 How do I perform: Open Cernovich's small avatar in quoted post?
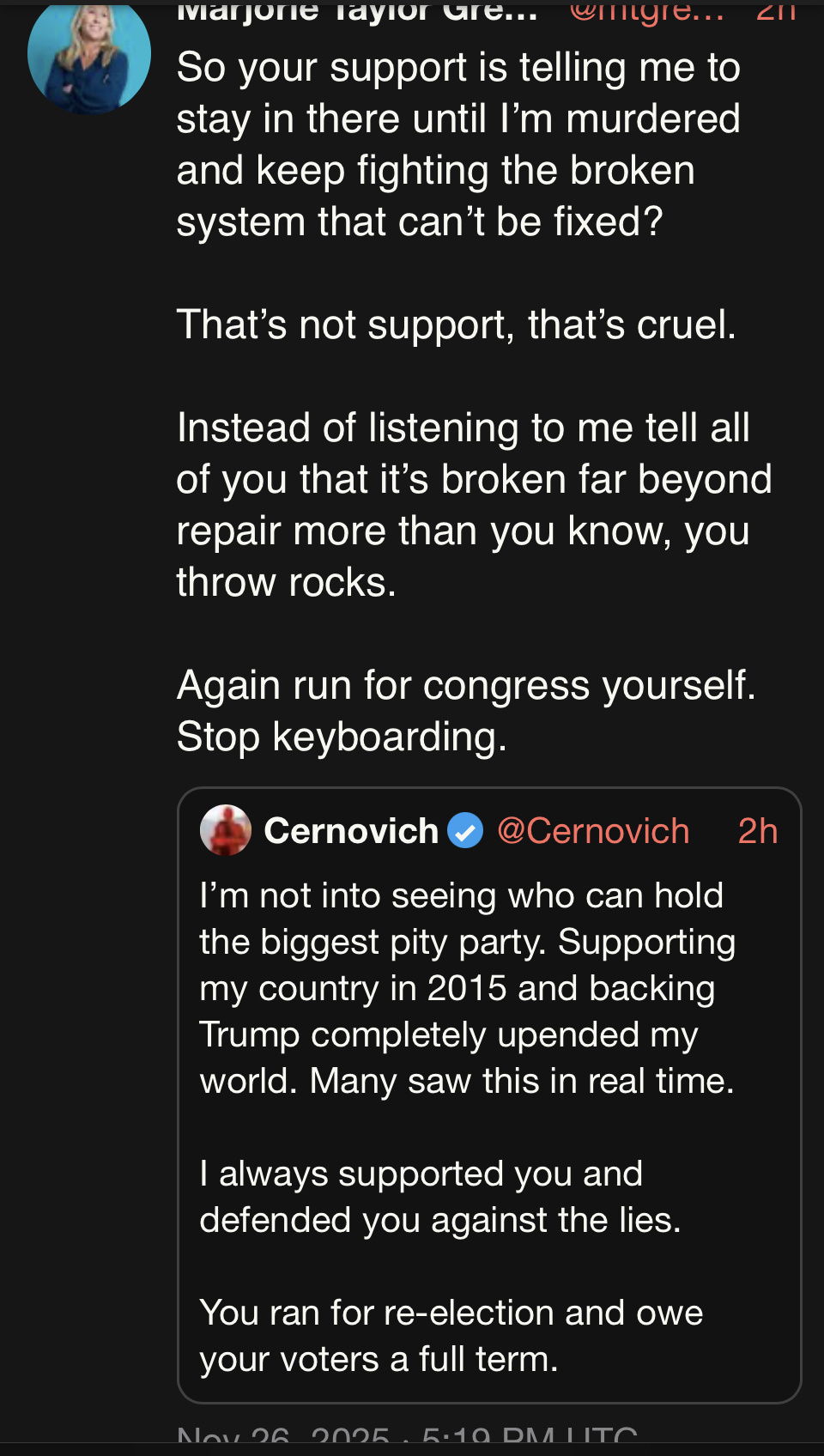pyautogui.click(x=225, y=830)
